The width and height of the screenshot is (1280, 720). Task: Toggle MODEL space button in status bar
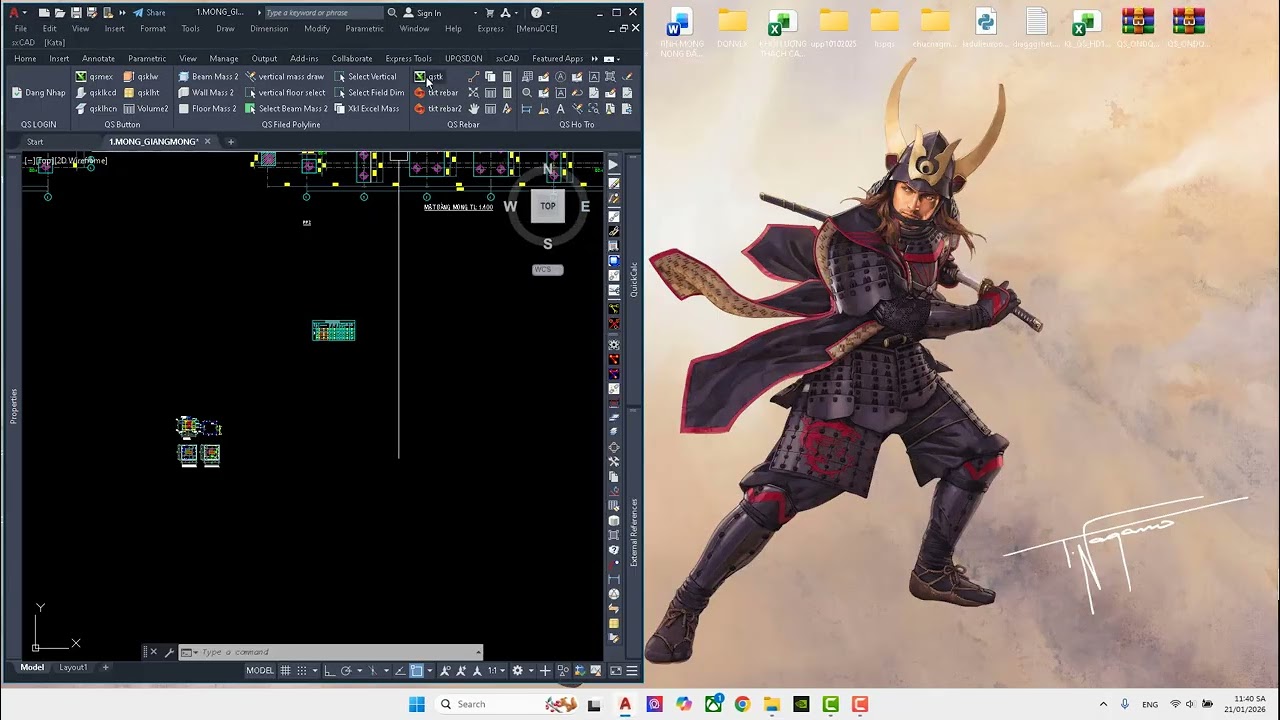[260, 671]
